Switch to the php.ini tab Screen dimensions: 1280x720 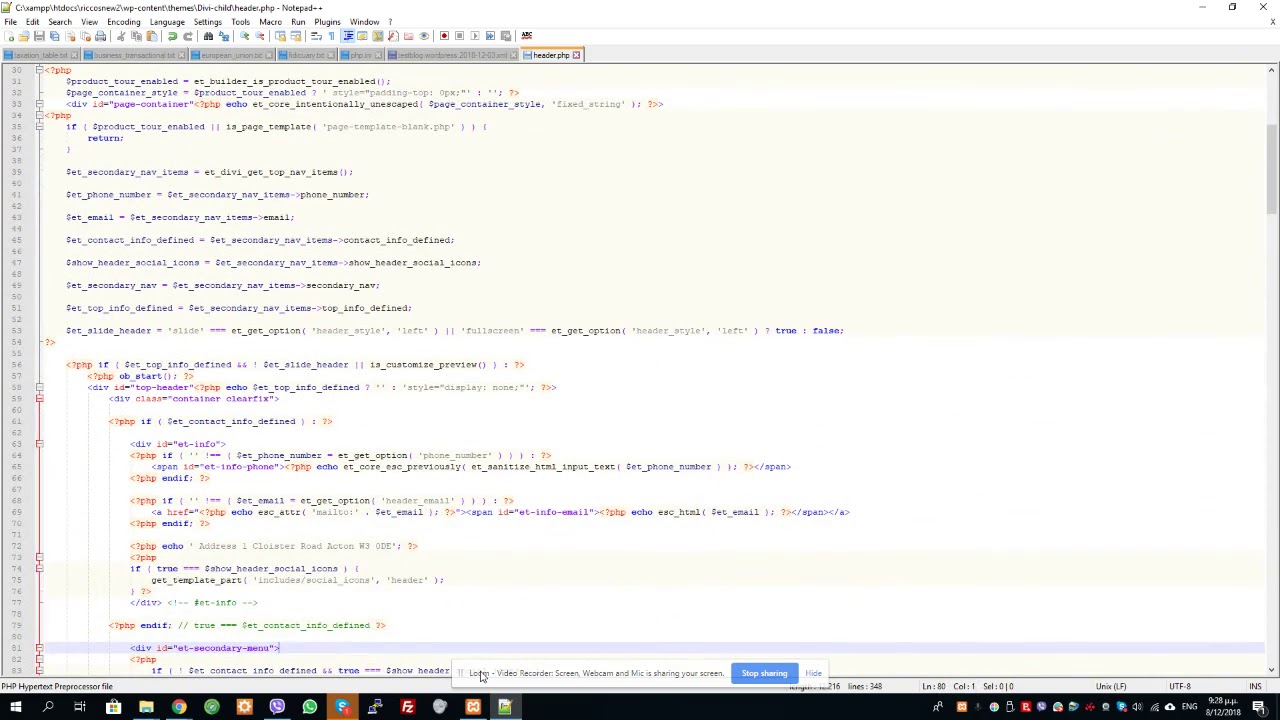[x=361, y=55]
